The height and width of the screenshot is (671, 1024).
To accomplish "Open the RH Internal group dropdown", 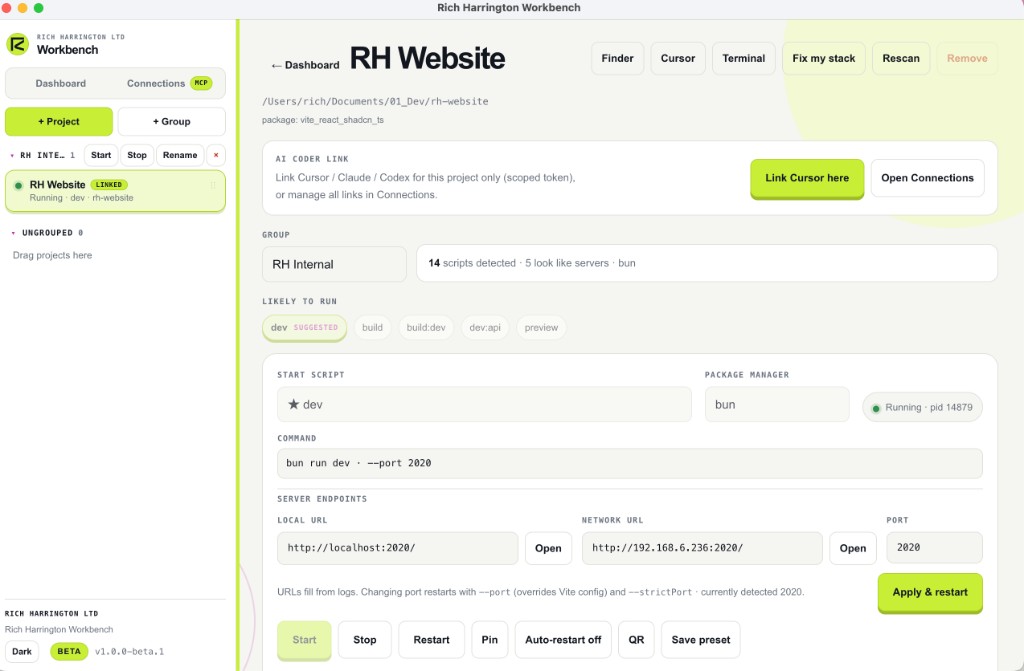I will point(334,264).
